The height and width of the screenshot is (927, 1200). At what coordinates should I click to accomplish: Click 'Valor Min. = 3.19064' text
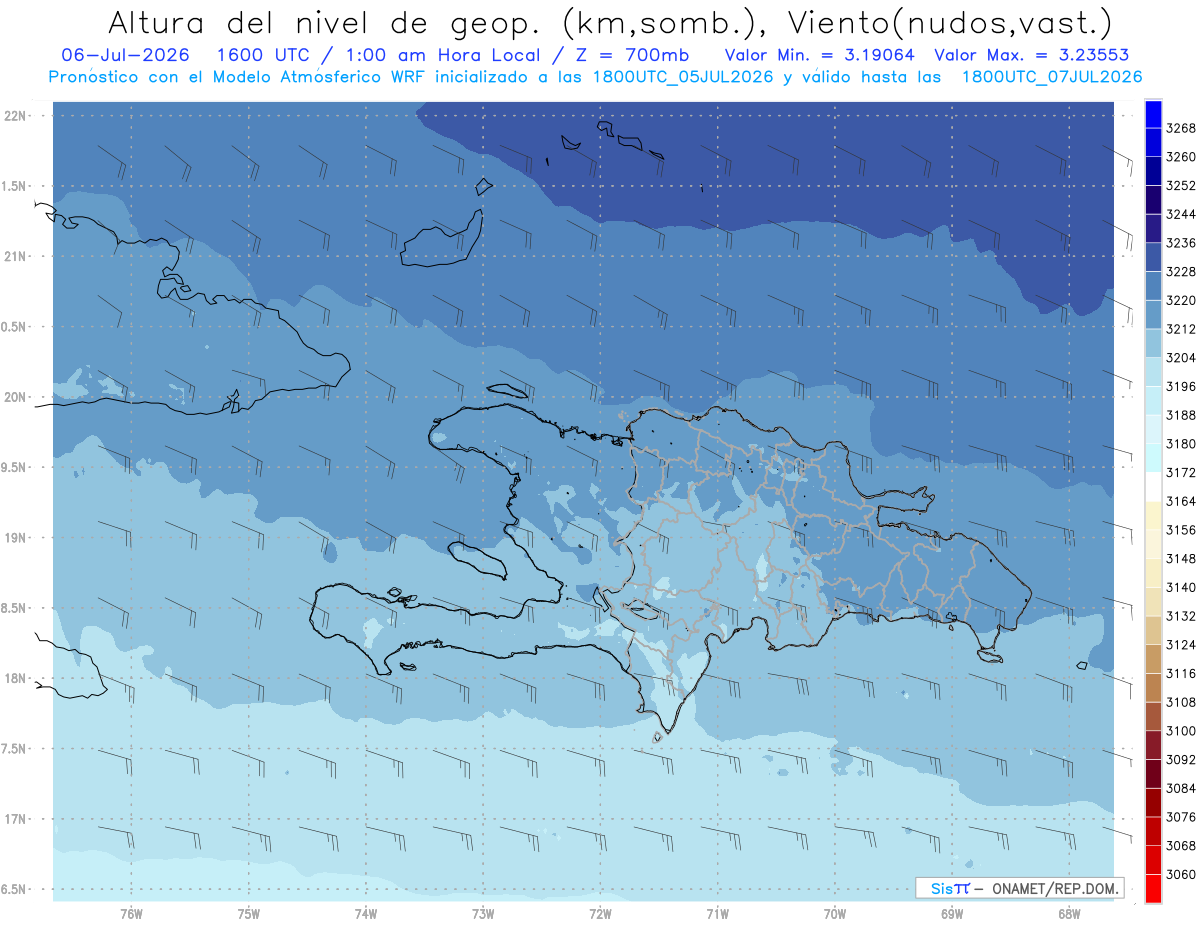[x=820, y=55]
